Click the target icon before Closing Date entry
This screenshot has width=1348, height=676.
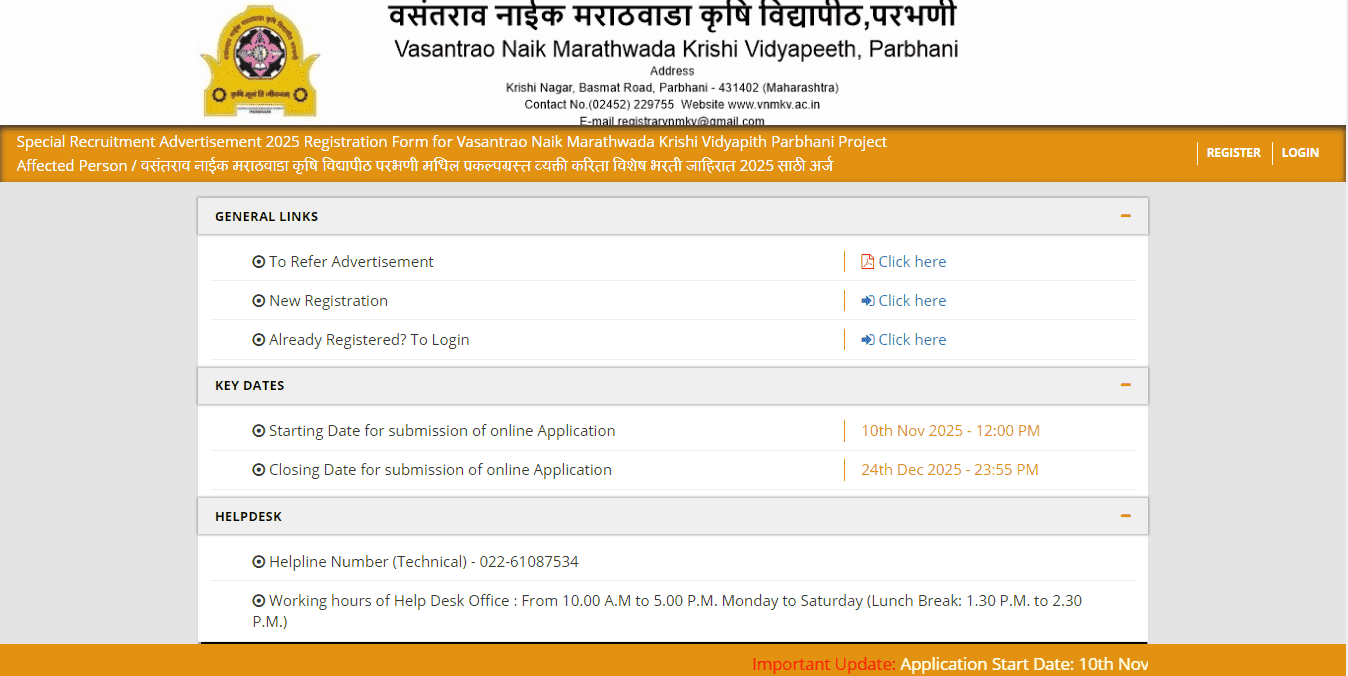click(259, 469)
